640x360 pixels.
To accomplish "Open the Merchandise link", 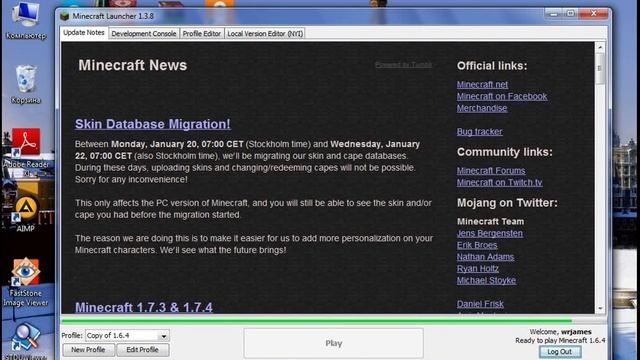I will click(x=482, y=108).
